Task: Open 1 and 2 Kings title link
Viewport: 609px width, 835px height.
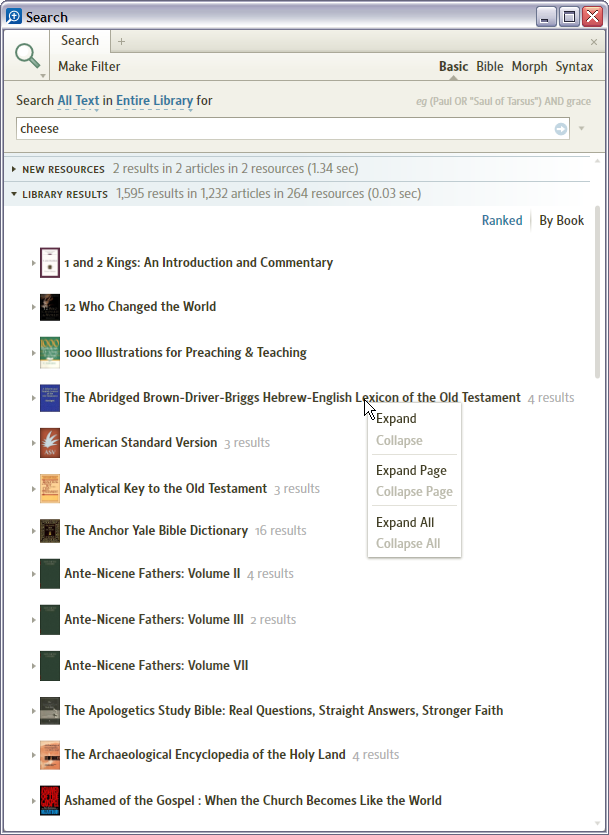Action: 199,263
